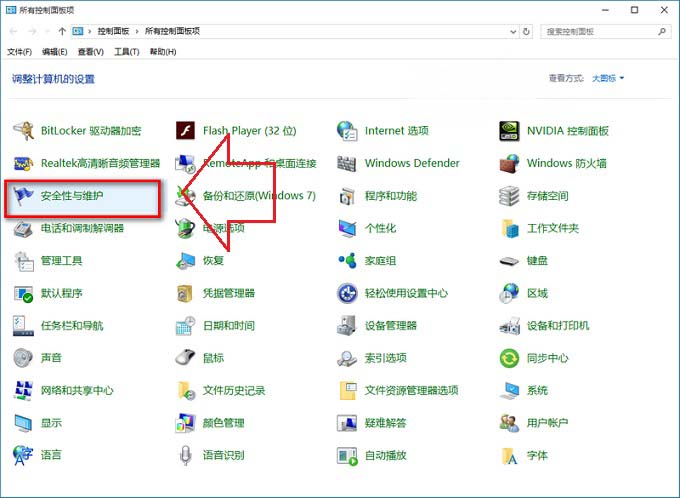Open the 自动播放 icon
This screenshot has height=498, width=680.
coord(347,455)
